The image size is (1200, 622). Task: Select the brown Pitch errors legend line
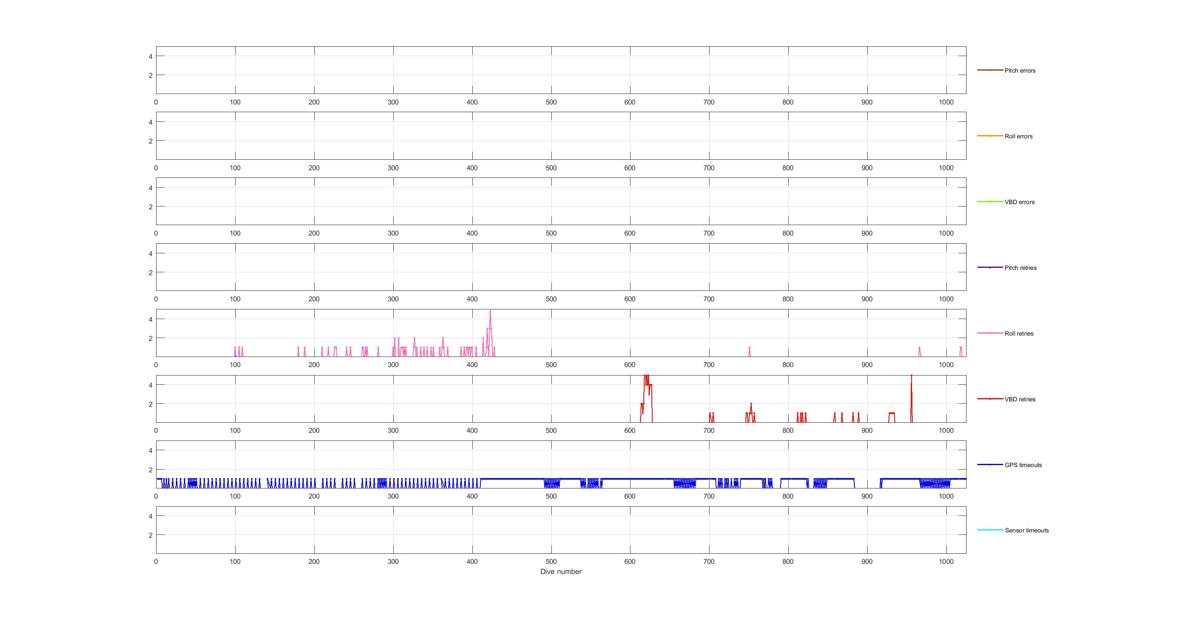[x=989, y=70]
